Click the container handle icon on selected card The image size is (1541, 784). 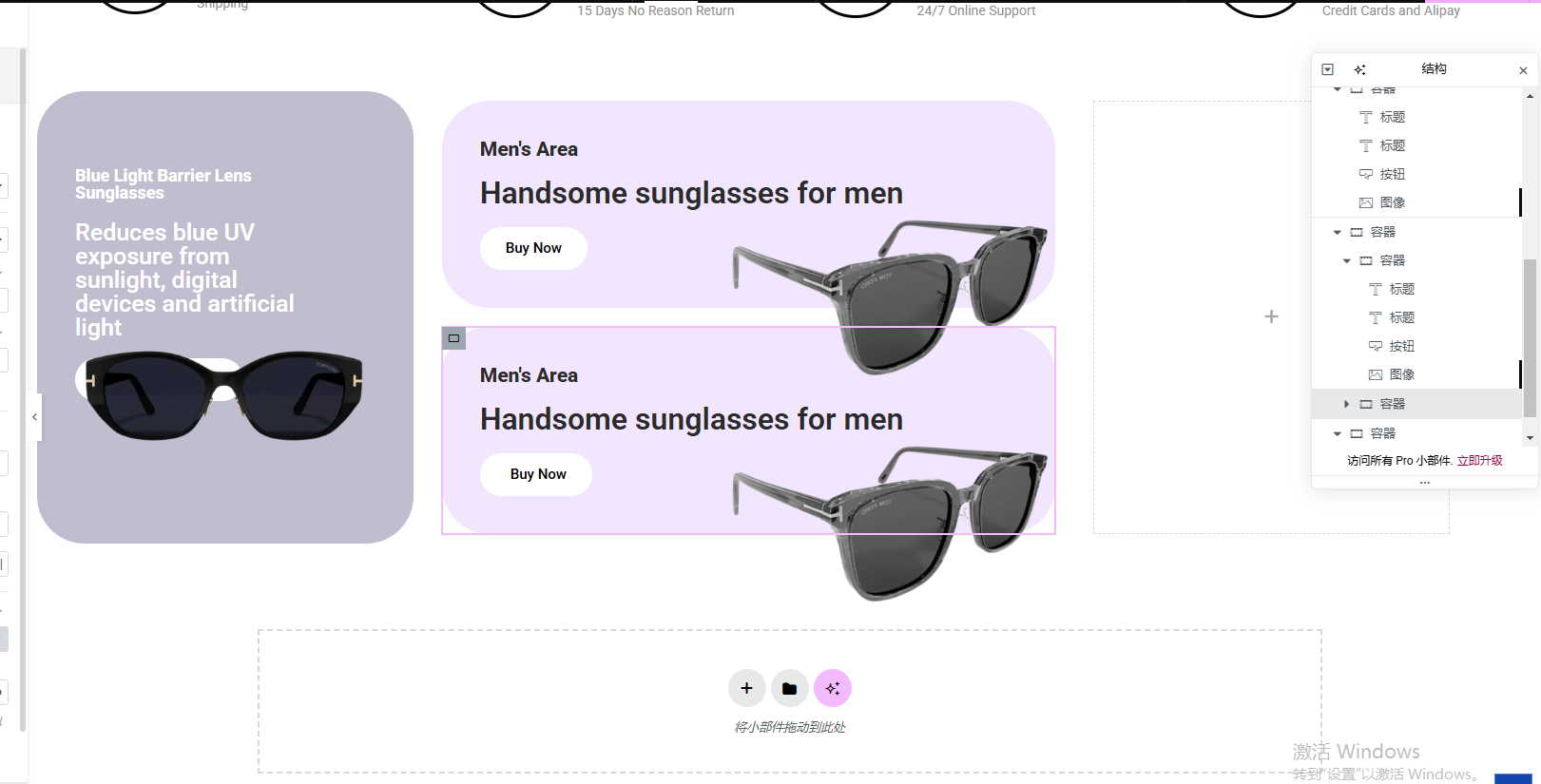pos(454,338)
